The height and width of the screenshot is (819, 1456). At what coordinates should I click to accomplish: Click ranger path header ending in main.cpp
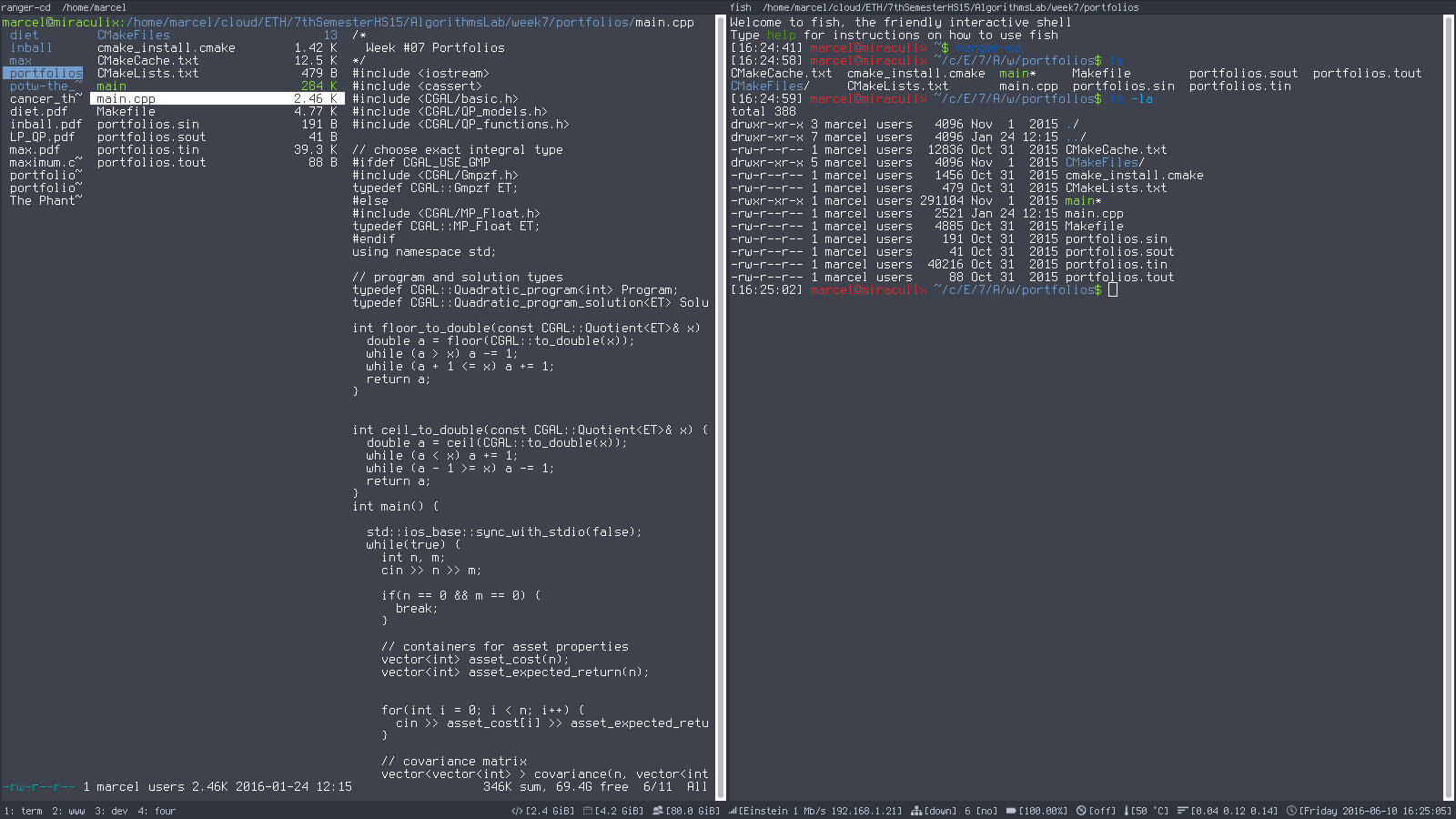click(x=349, y=22)
